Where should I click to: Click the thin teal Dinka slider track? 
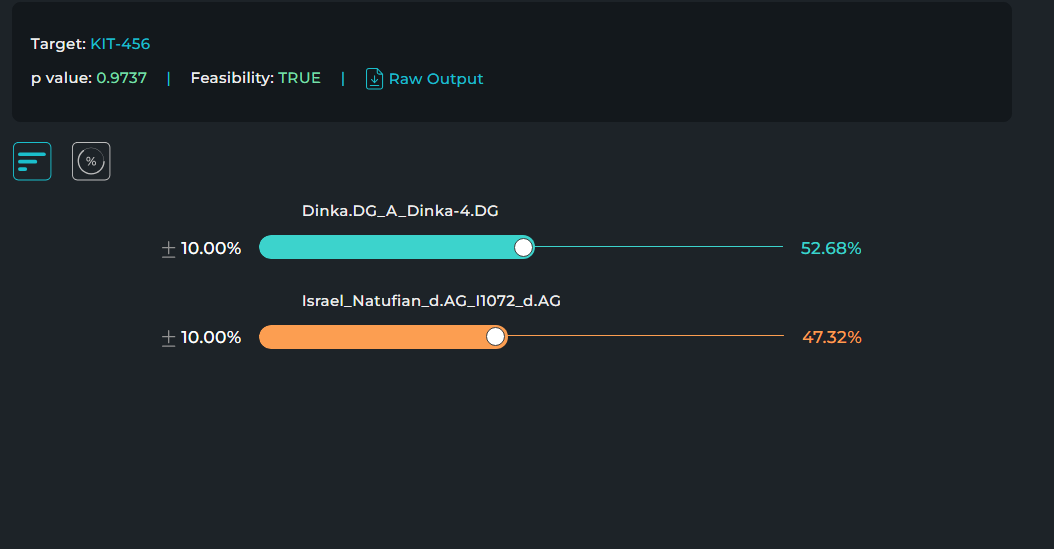659,247
